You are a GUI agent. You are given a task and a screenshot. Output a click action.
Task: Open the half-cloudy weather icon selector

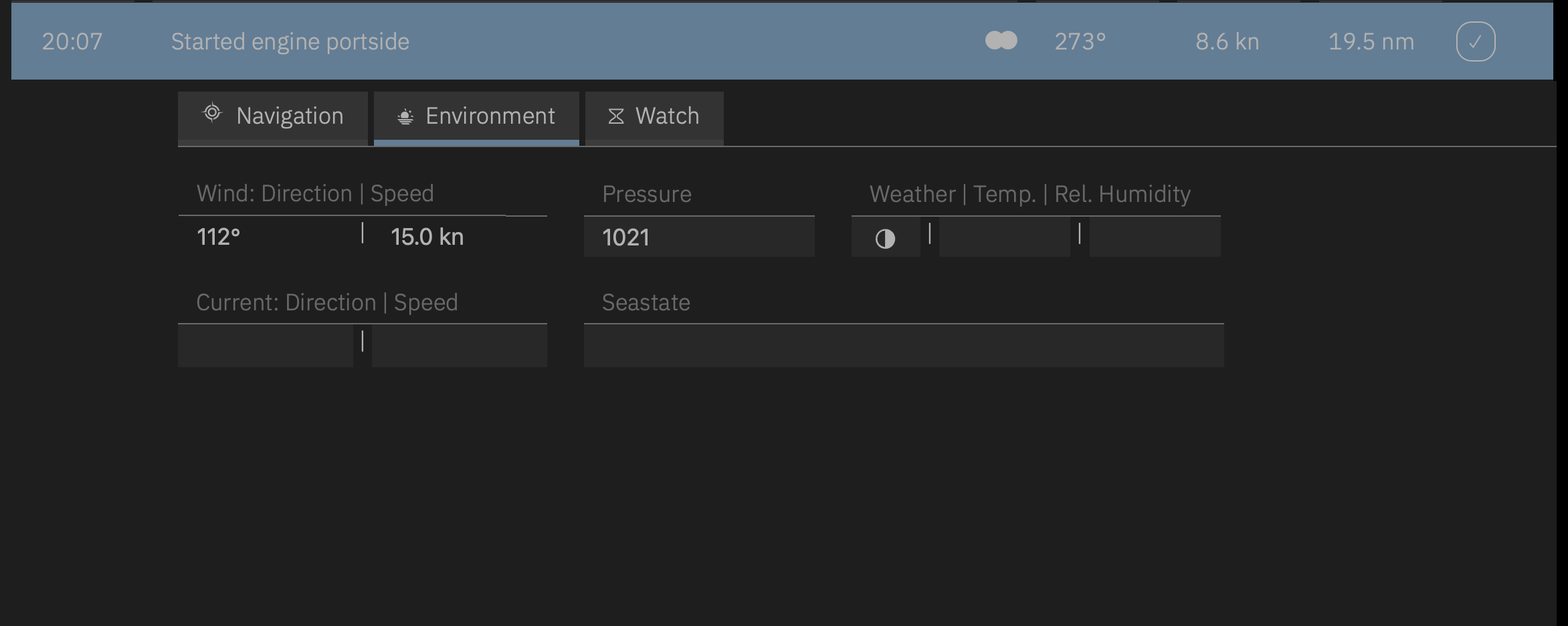tap(885, 238)
